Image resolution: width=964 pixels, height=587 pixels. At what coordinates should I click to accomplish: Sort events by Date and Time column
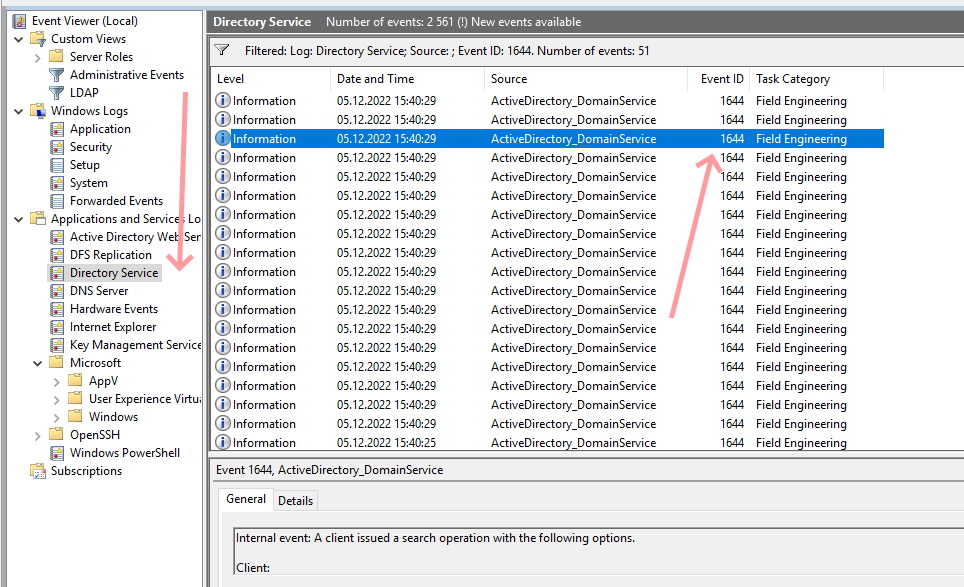click(x=375, y=79)
